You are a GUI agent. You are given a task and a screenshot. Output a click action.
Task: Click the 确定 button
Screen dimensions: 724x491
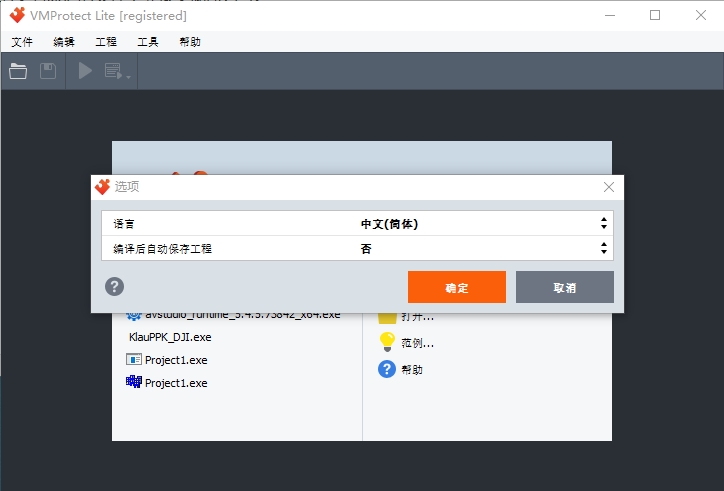(x=457, y=287)
